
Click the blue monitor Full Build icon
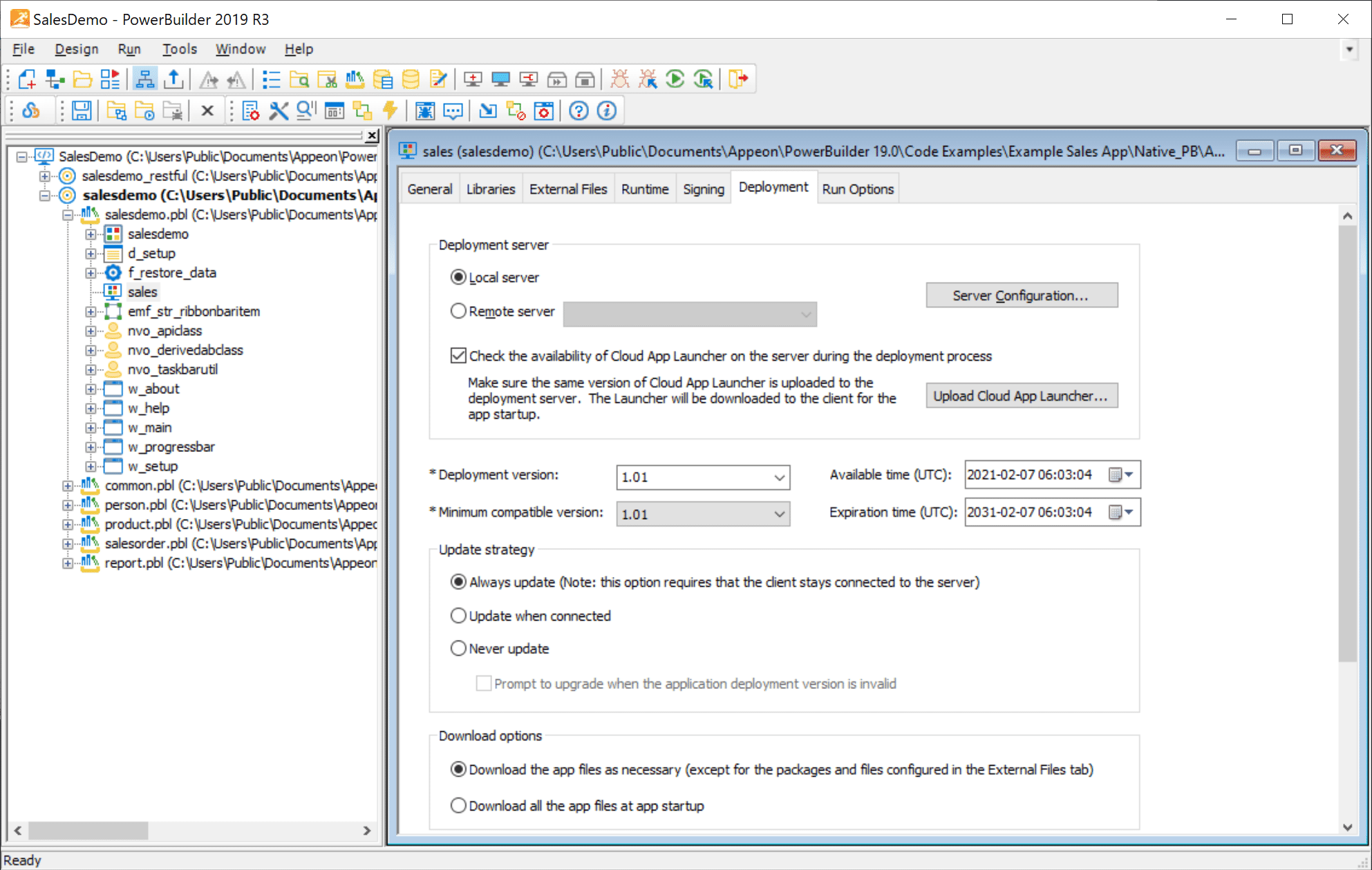coord(500,79)
